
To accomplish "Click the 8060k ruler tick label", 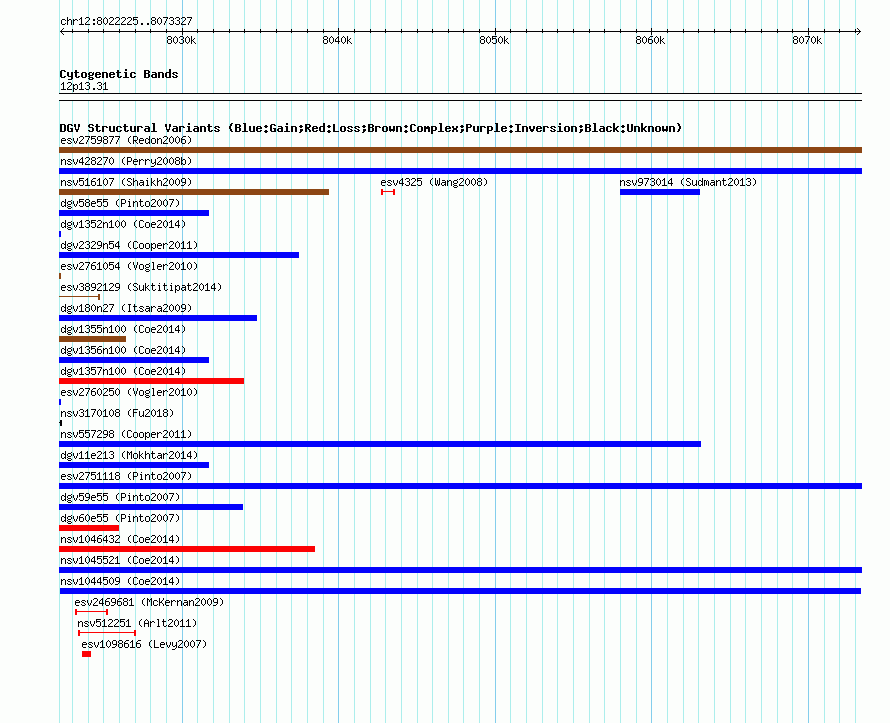I will coord(650,40).
